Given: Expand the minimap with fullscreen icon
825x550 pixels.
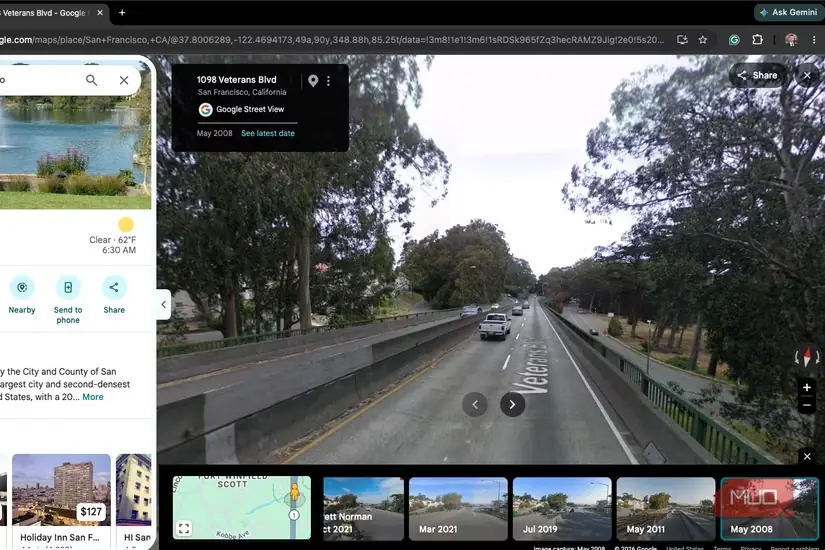Looking at the screenshot, I should (x=184, y=528).
